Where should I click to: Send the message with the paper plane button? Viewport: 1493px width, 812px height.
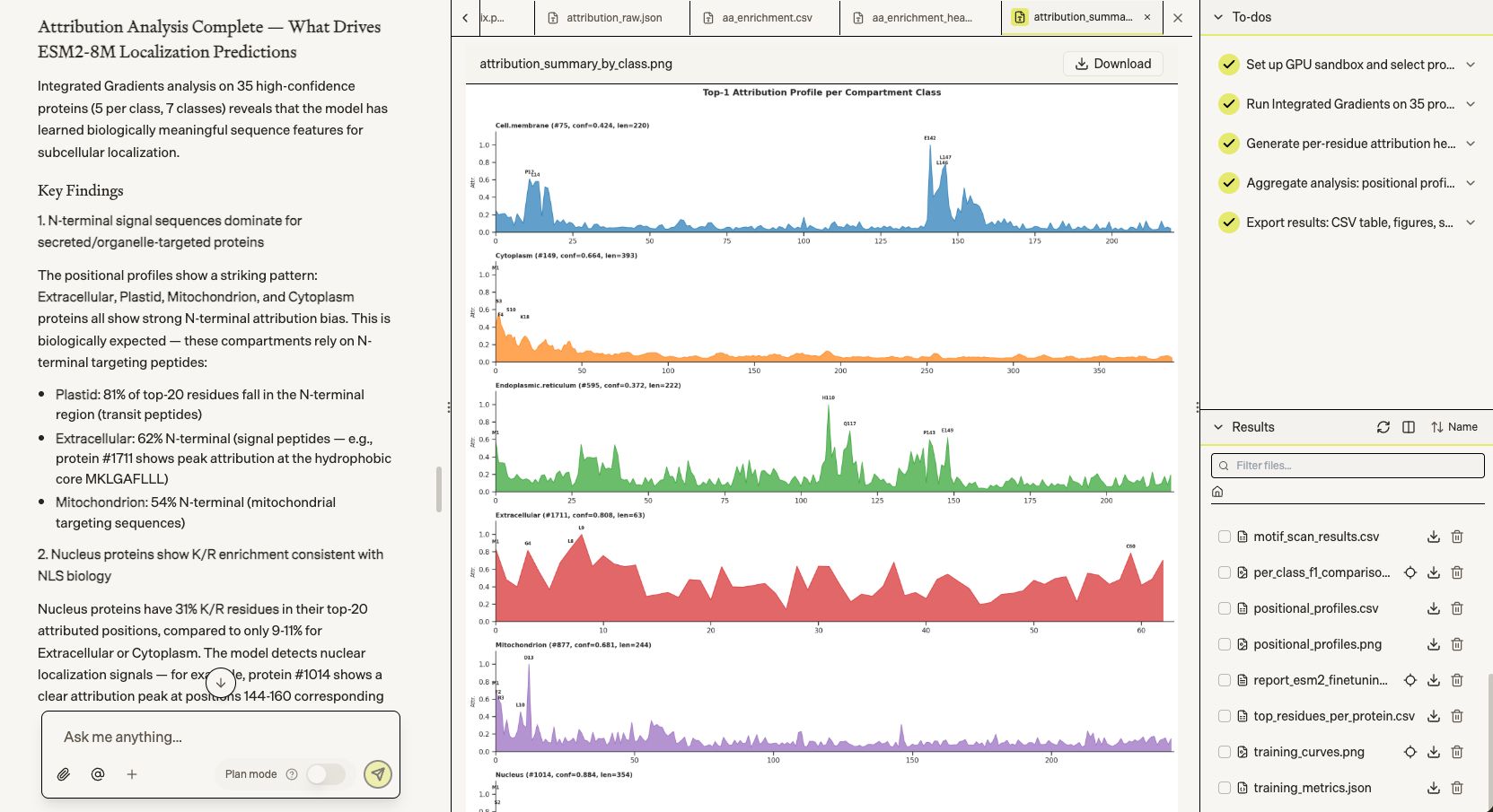click(378, 774)
